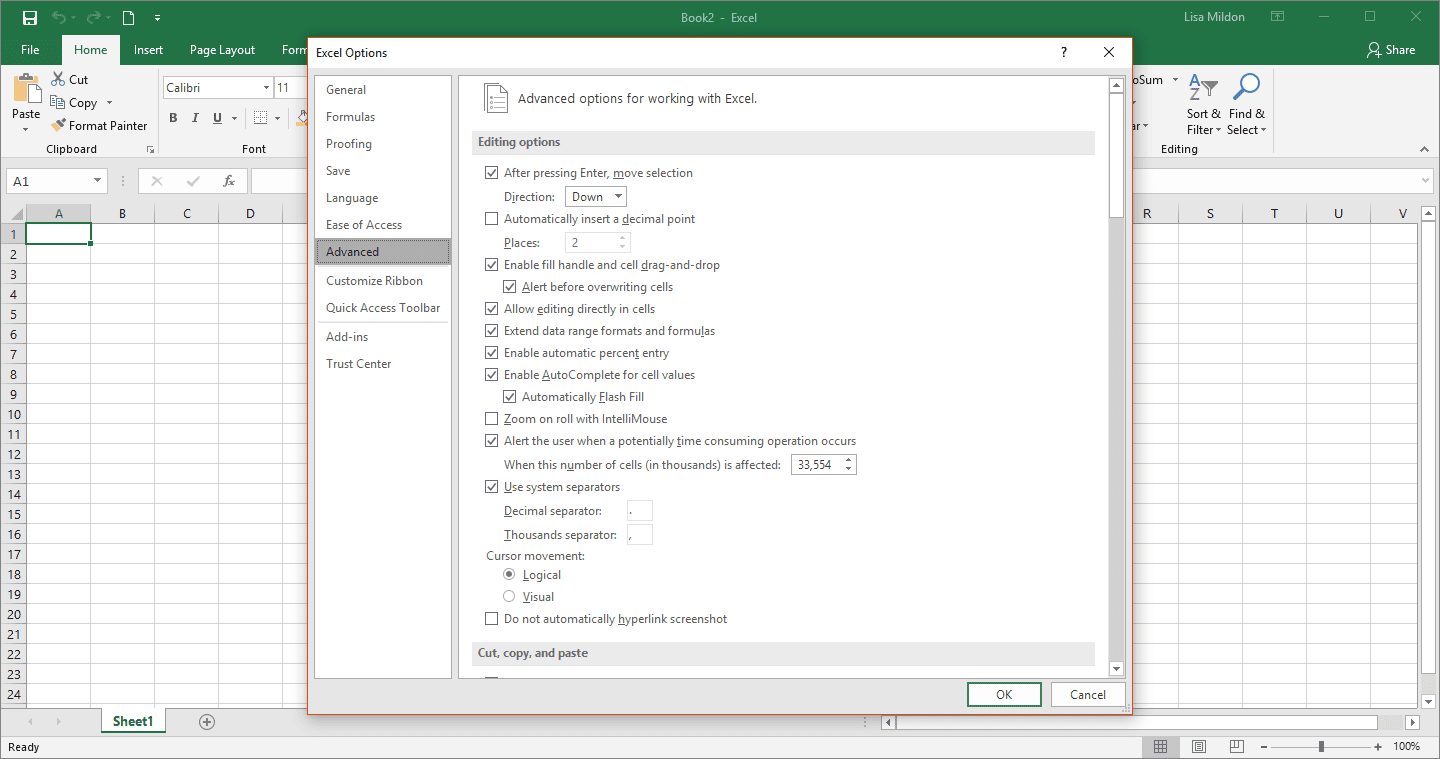Click the Save icon in Quick Access Toolbar

click(x=29, y=17)
